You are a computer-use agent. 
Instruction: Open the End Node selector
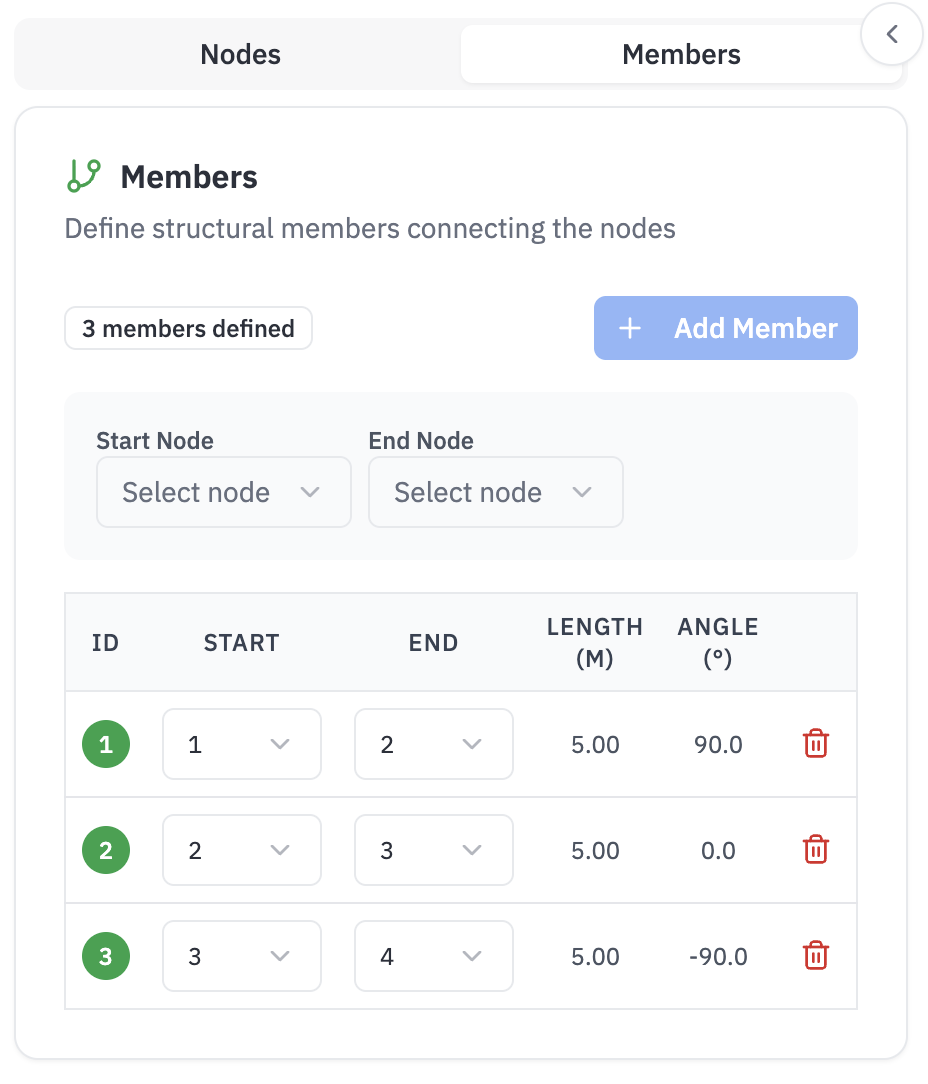tap(495, 492)
